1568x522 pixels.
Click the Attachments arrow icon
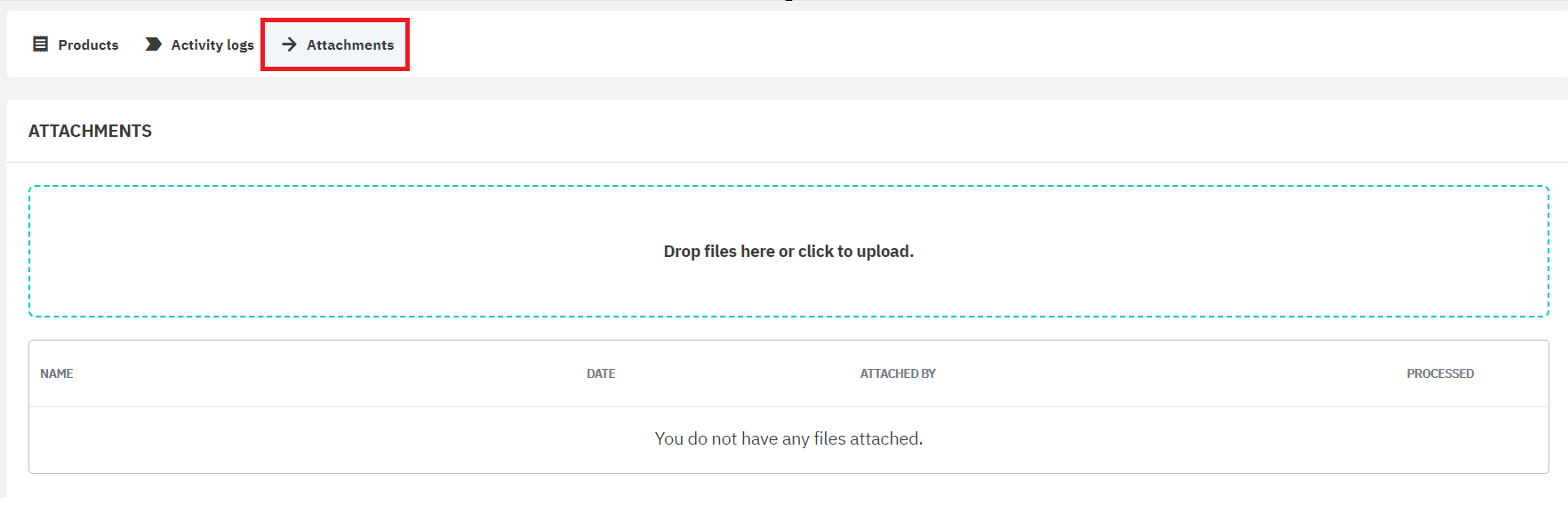tap(289, 44)
